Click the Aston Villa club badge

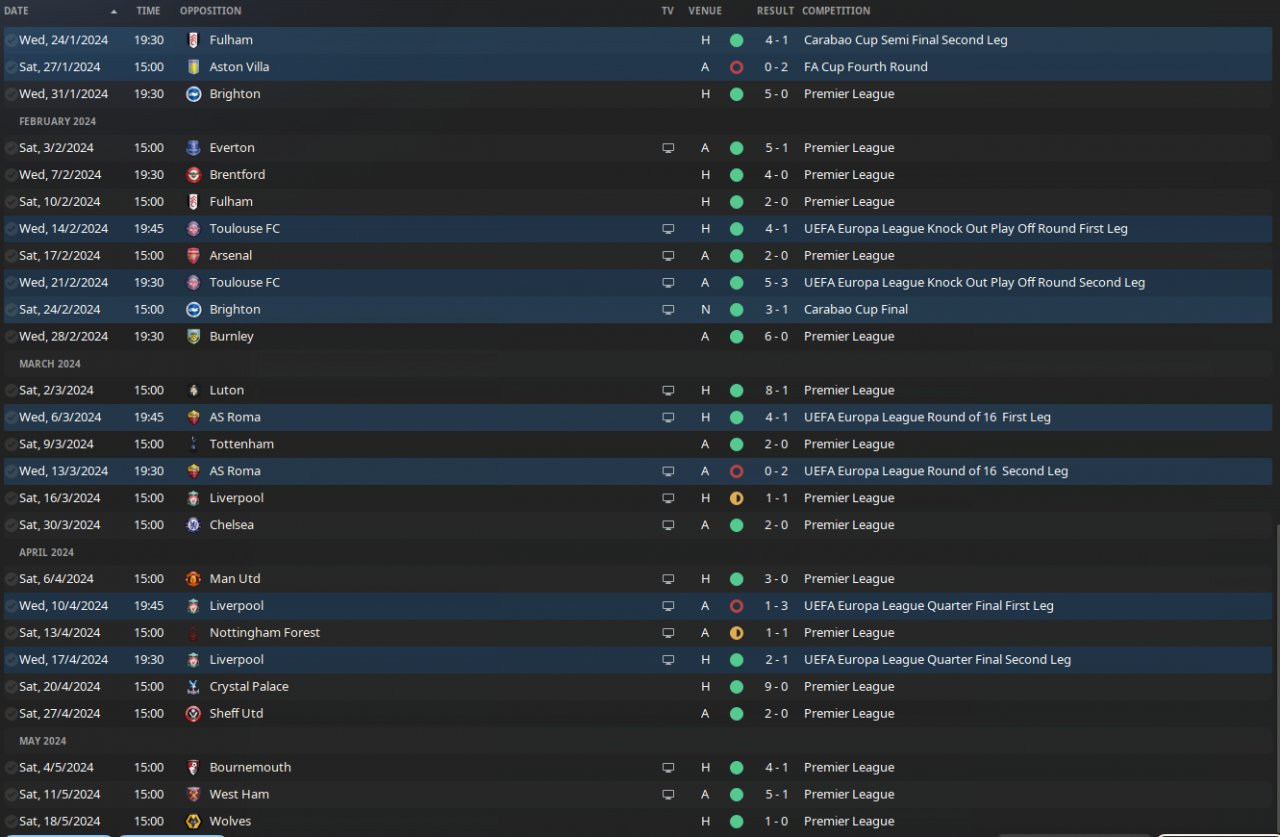point(193,67)
